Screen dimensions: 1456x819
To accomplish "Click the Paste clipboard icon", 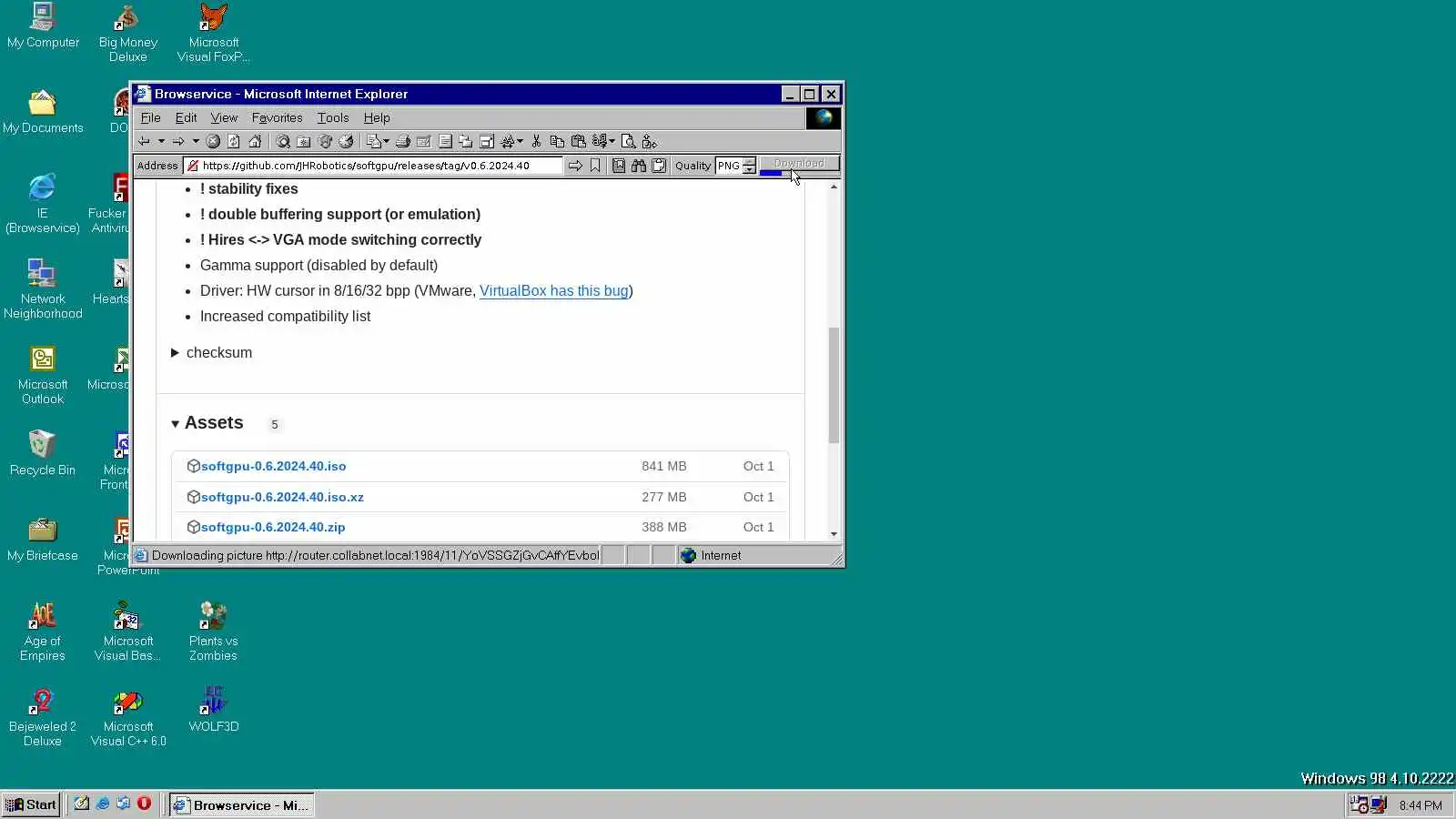I will click(x=579, y=141).
